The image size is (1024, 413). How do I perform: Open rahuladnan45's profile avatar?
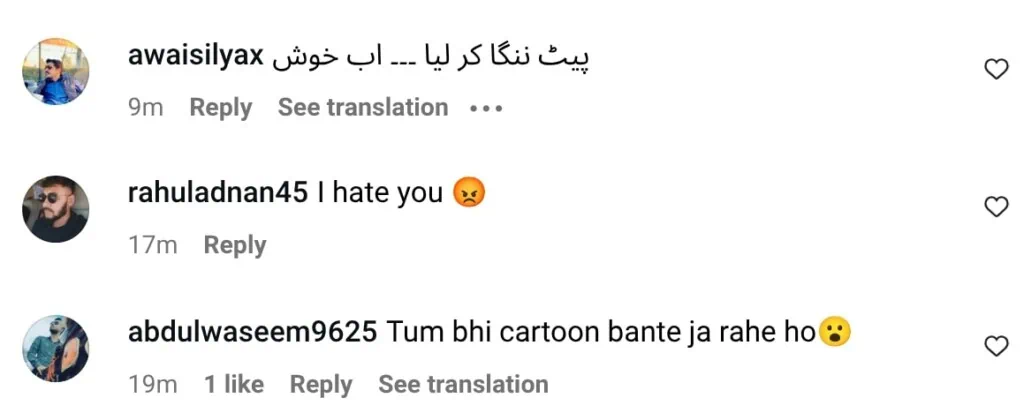[56, 209]
